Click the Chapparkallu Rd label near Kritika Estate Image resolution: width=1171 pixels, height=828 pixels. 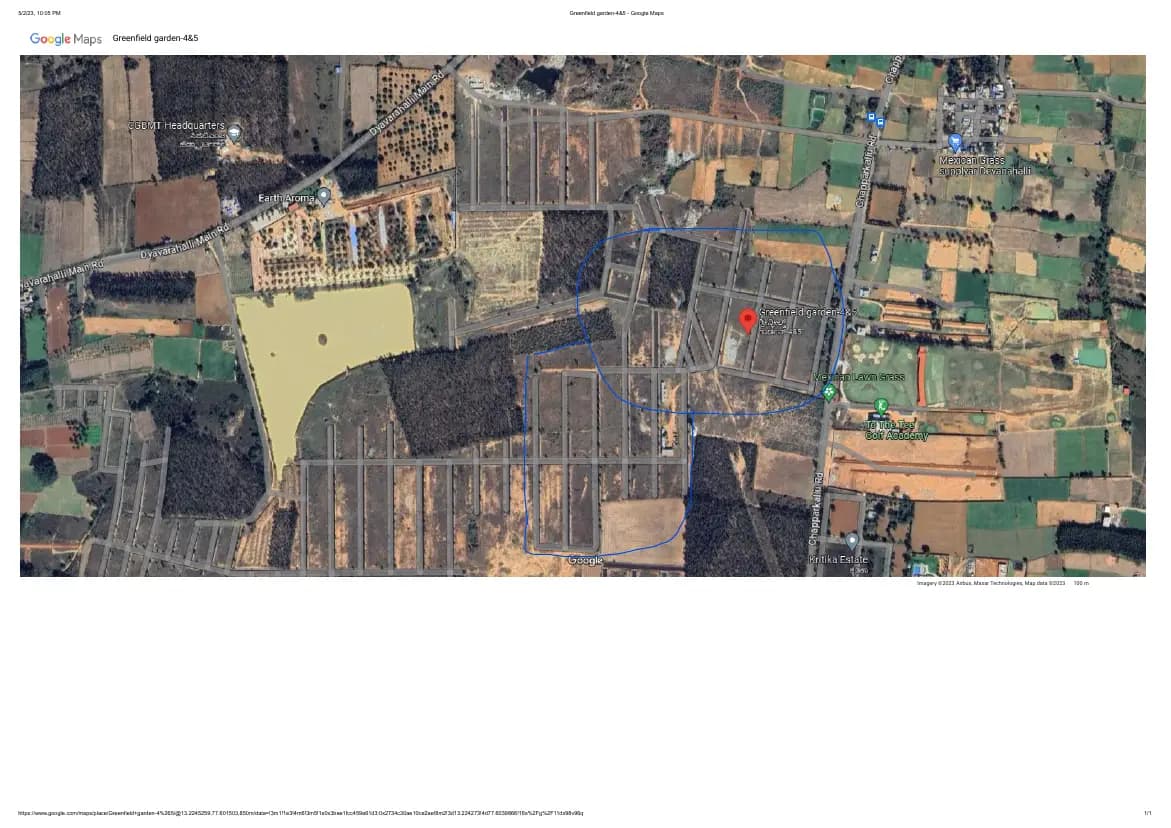815,508
